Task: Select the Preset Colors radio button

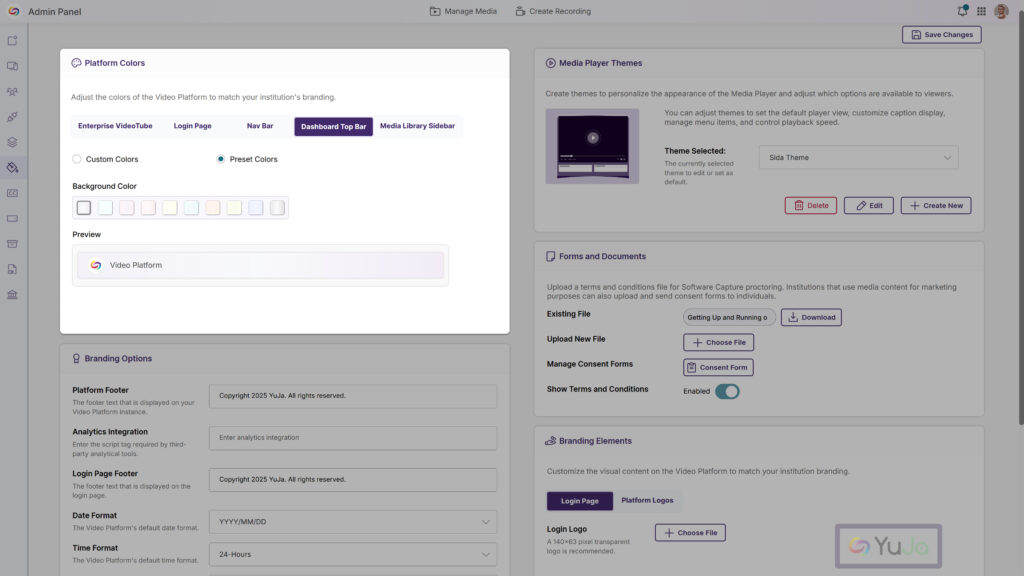Action: [221, 159]
